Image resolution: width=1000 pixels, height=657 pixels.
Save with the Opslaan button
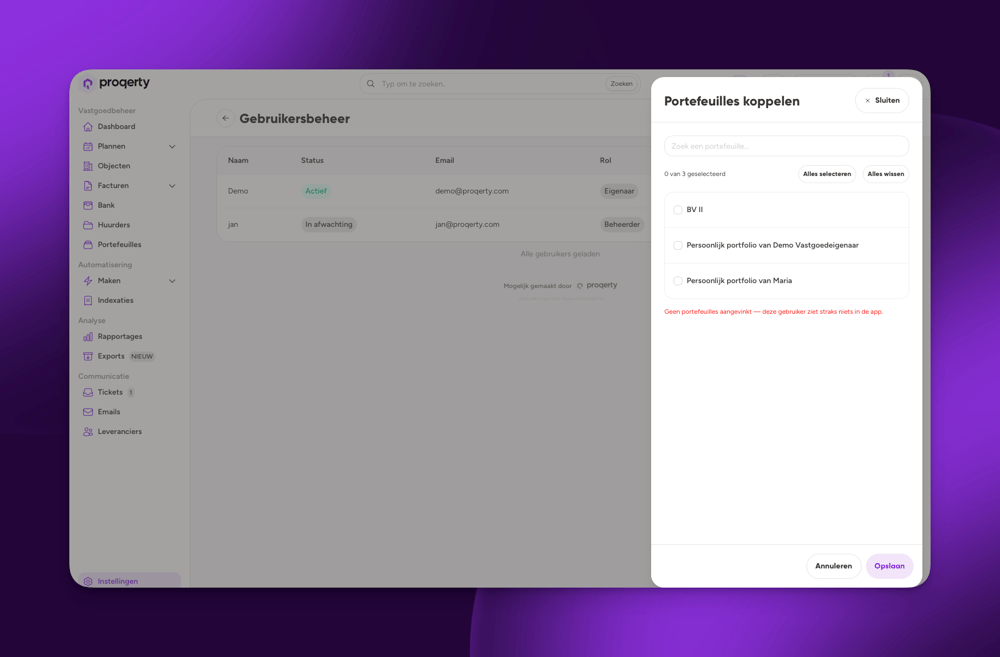tap(889, 566)
